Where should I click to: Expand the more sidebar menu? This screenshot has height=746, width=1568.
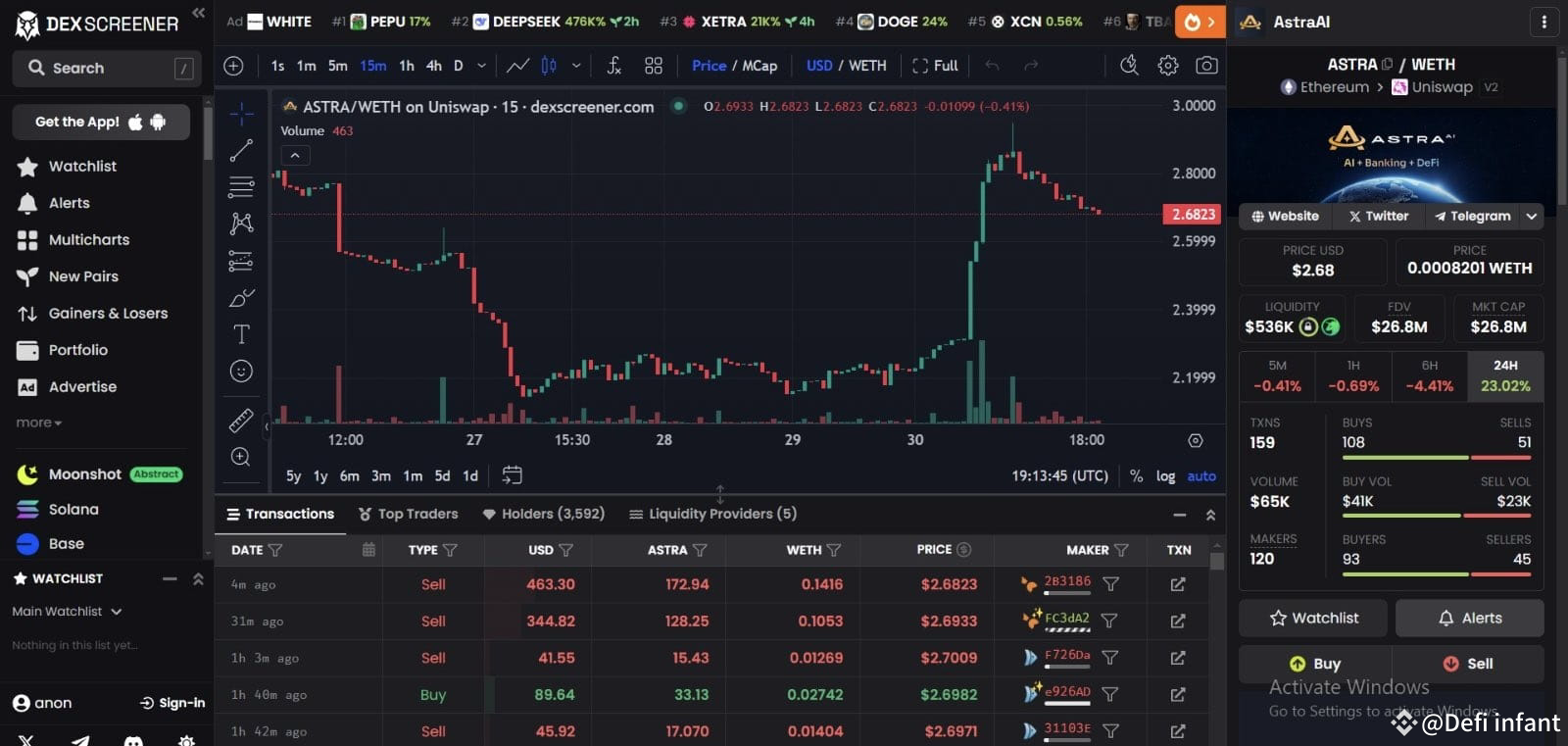[39, 423]
